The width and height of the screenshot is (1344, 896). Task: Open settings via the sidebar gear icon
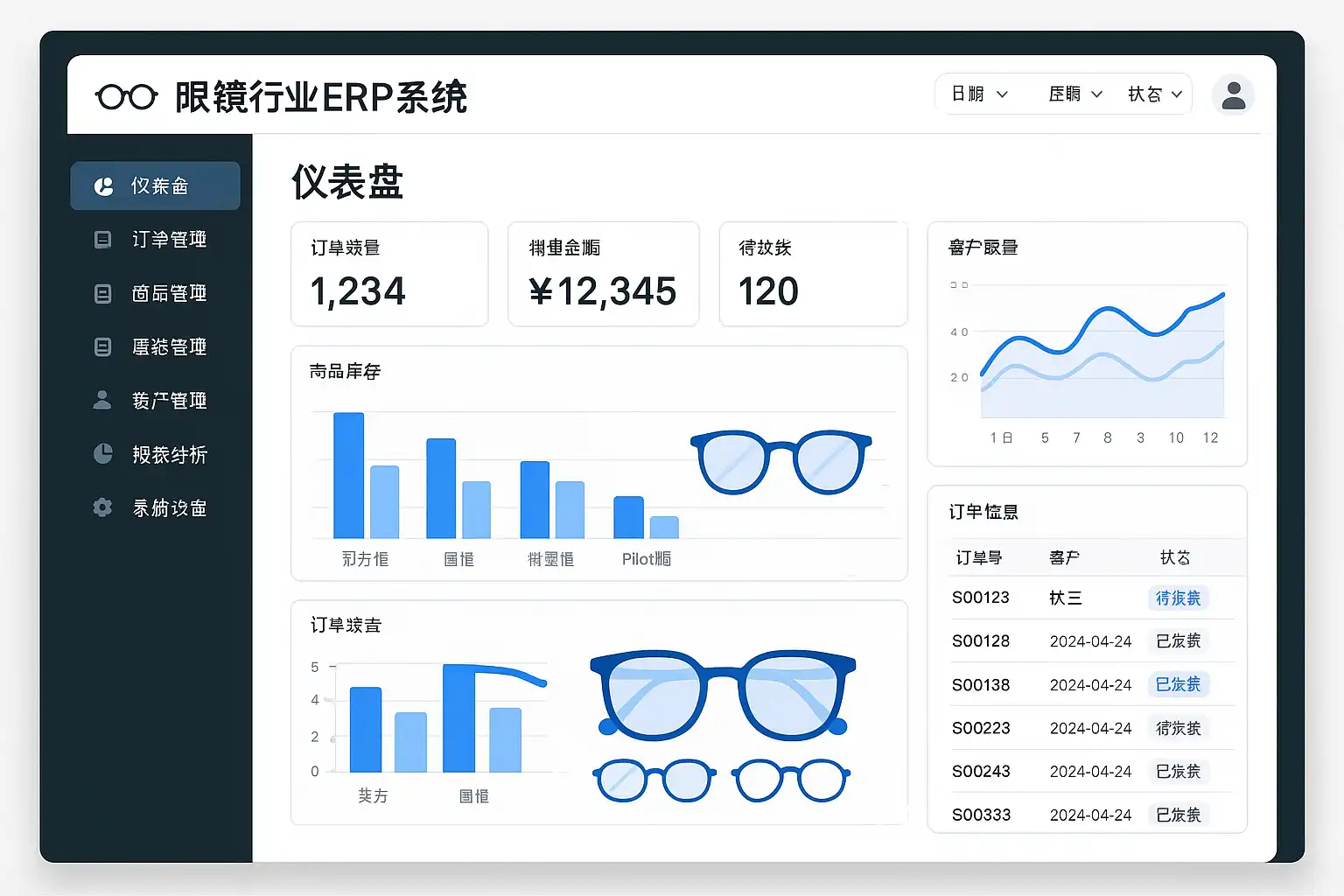click(102, 507)
